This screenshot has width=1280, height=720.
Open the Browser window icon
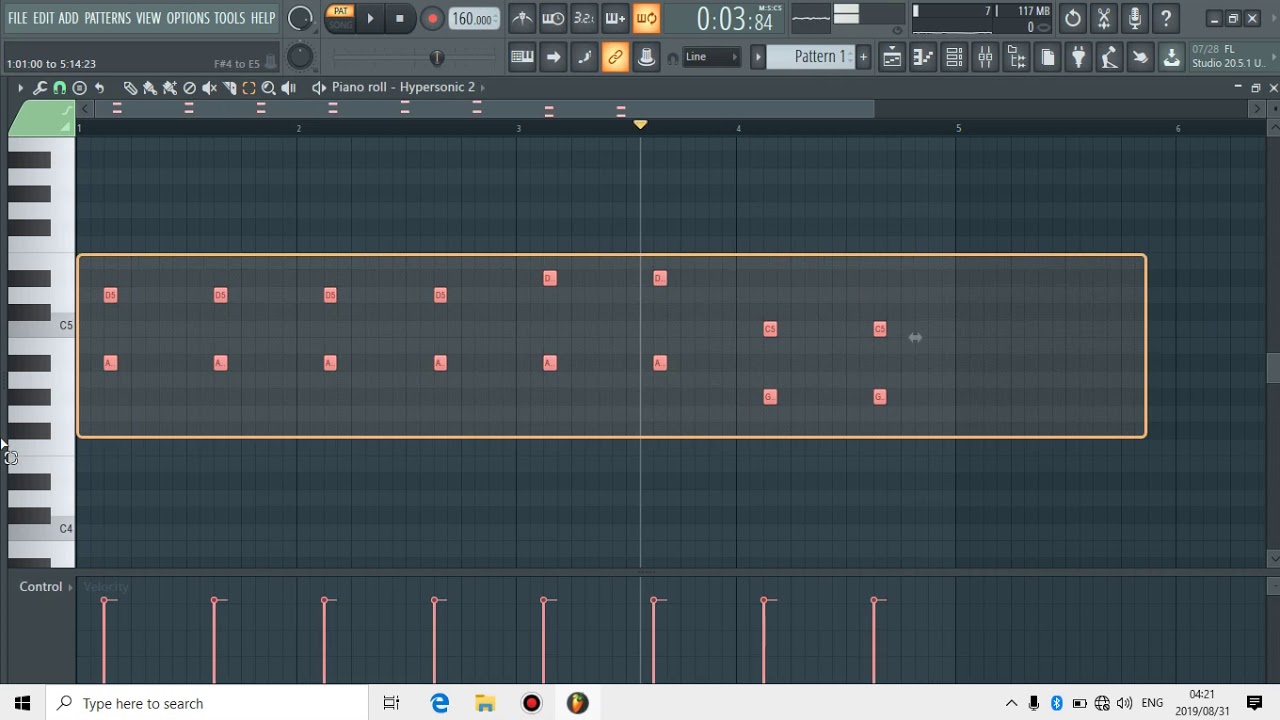1016,57
